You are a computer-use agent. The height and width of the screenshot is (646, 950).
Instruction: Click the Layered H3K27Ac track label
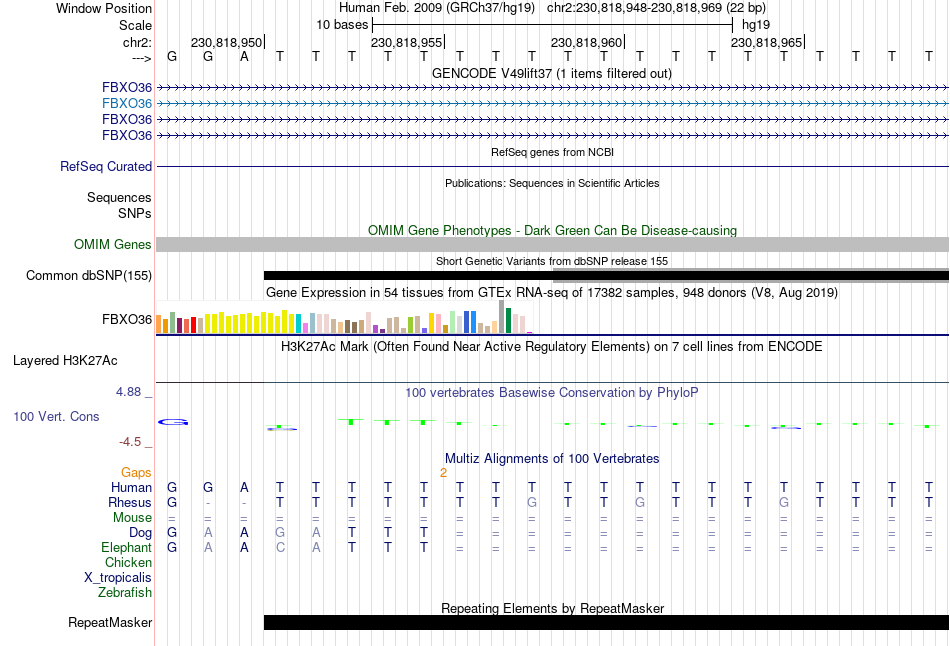pos(65,361)
